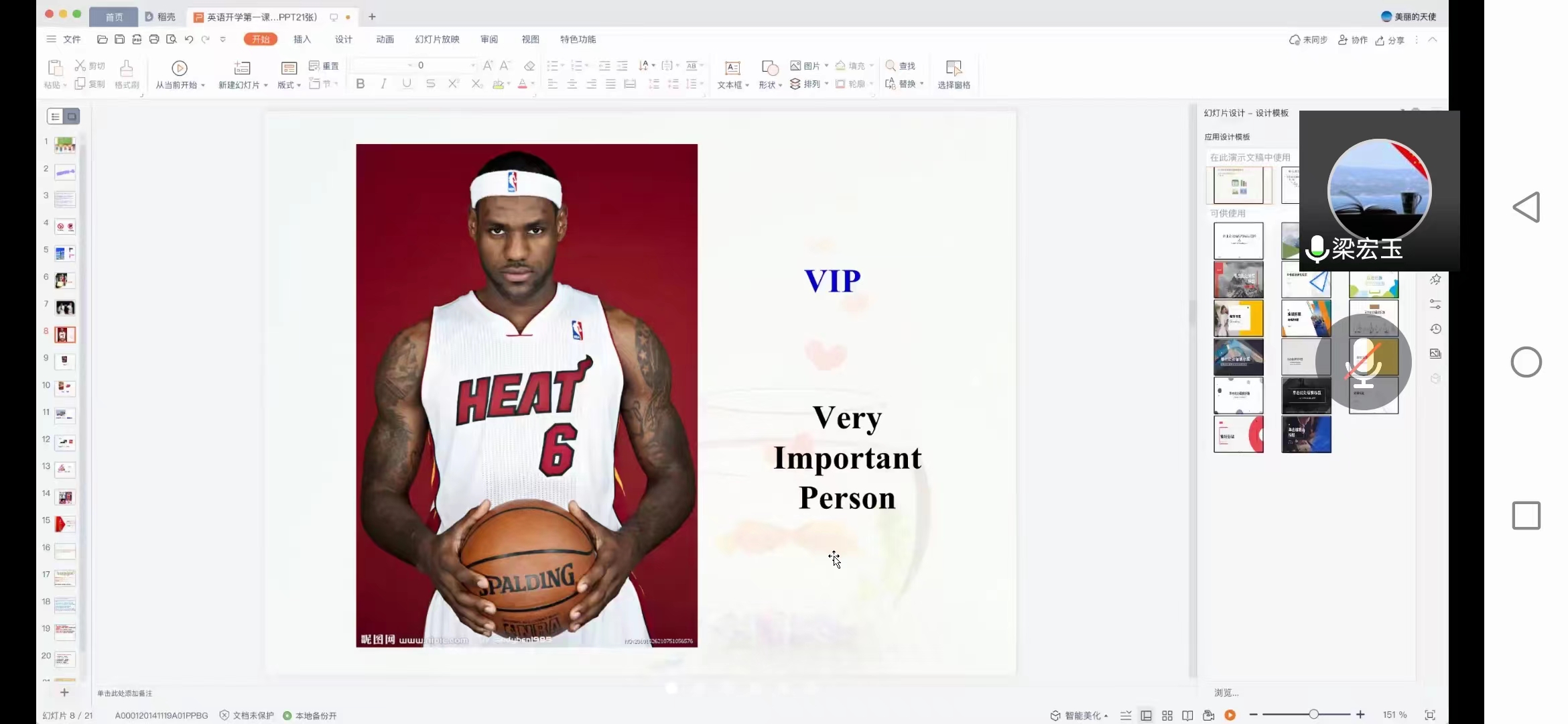Zoom out with the minus button
The width and height of the screenshot is (1568, 724).
pos(1254,715)
